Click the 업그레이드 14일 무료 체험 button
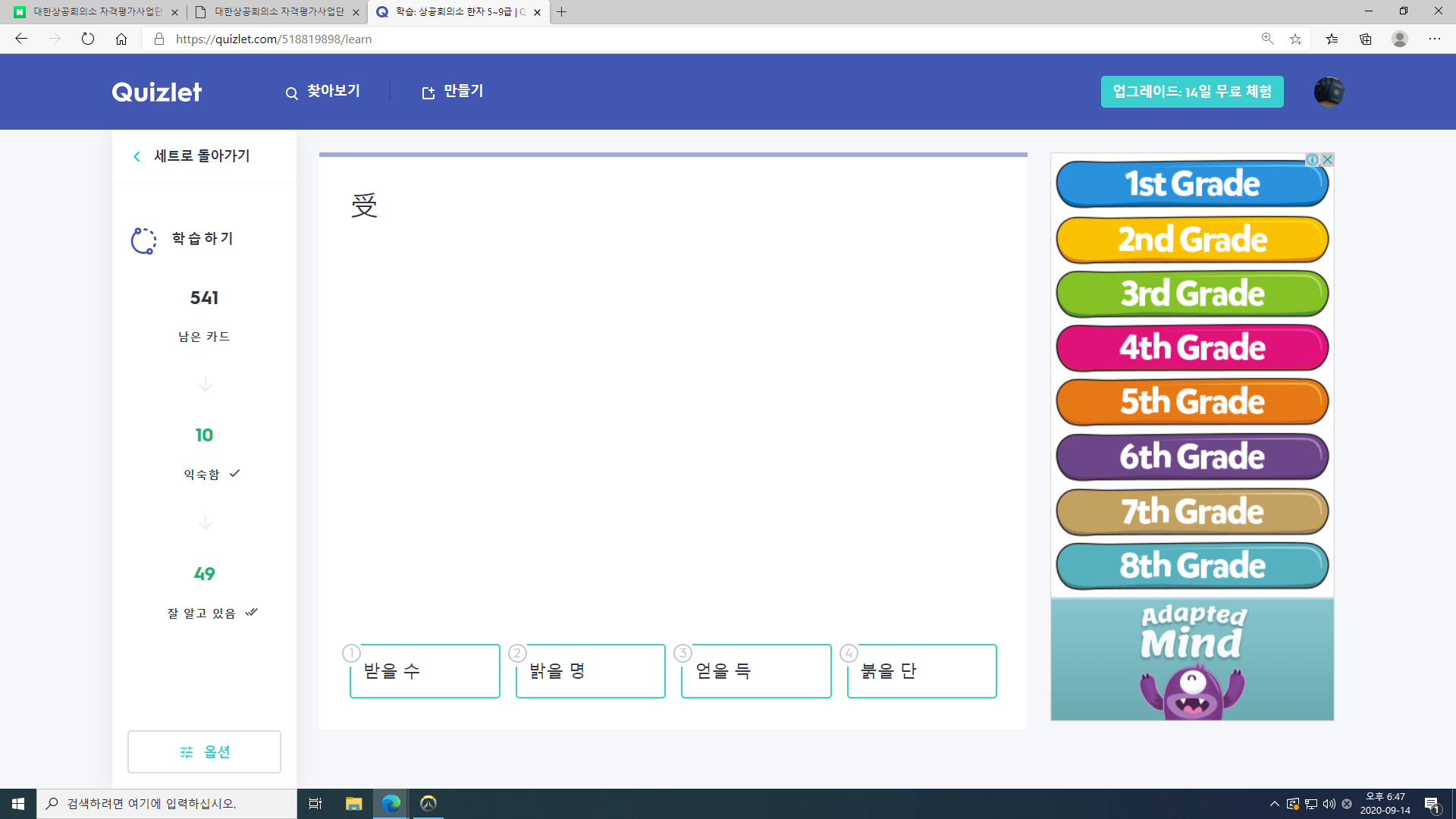1456x819 pixels. (x=1192, y=92)
